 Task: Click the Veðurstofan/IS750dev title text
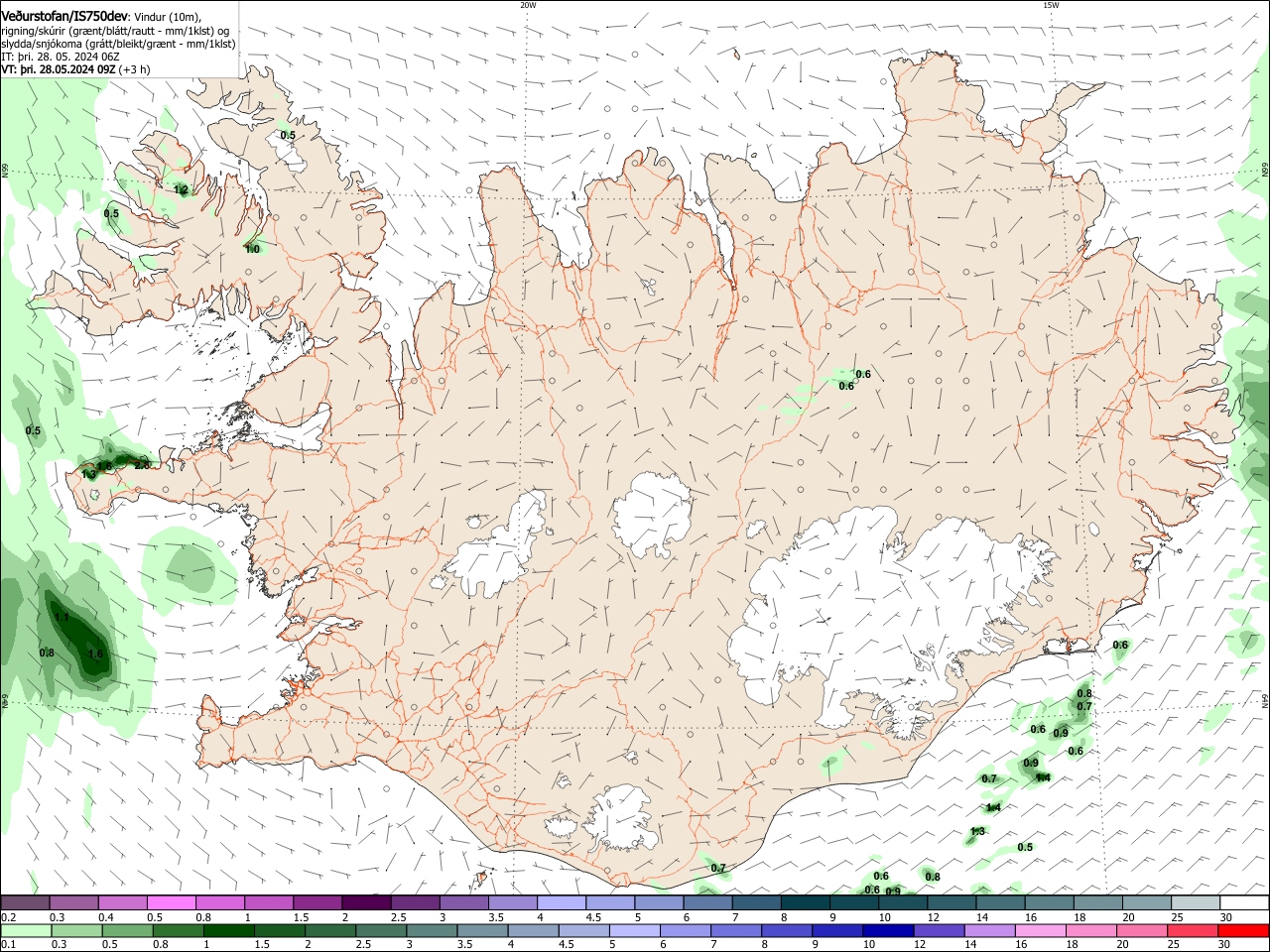(x=64, y=16)
